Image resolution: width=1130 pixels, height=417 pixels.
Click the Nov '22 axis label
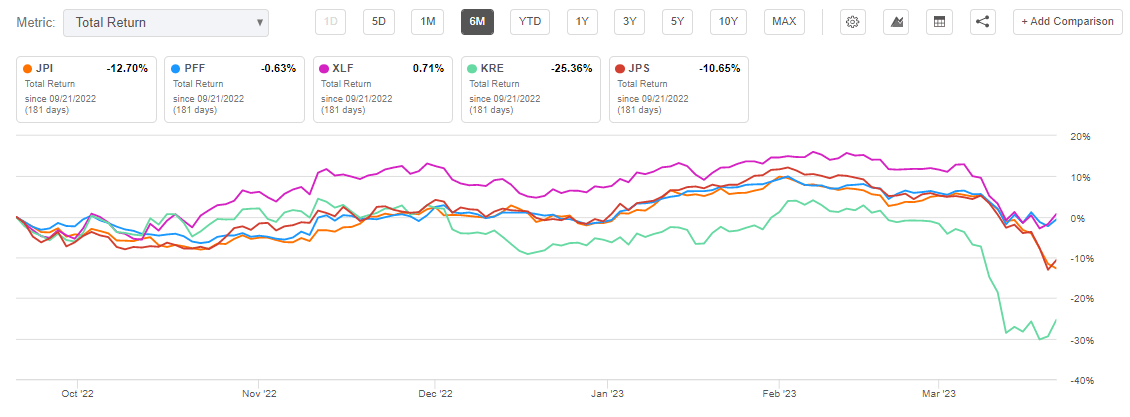[259, 394]
